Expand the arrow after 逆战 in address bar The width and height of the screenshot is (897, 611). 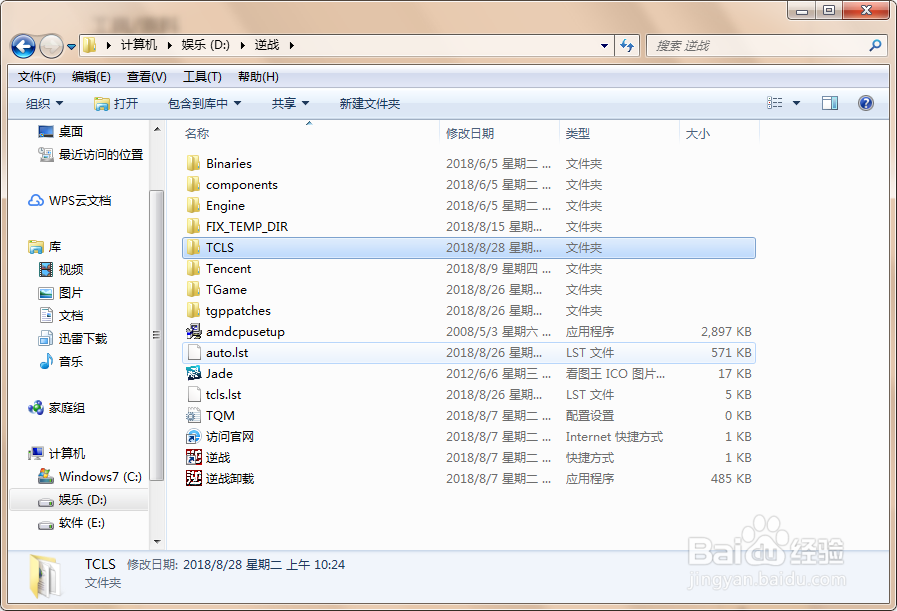292,46
